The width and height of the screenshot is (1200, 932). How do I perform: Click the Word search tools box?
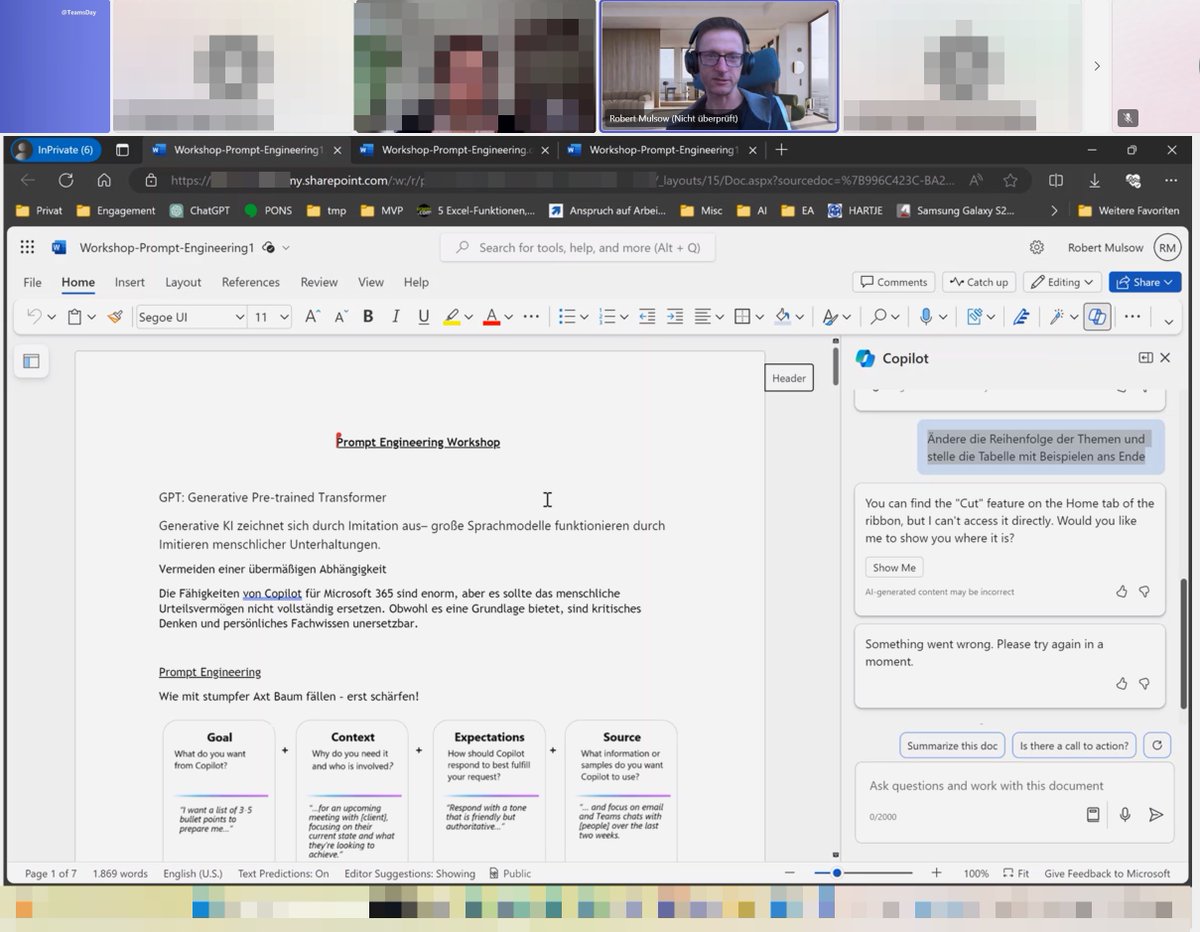[x=577, y=247]
